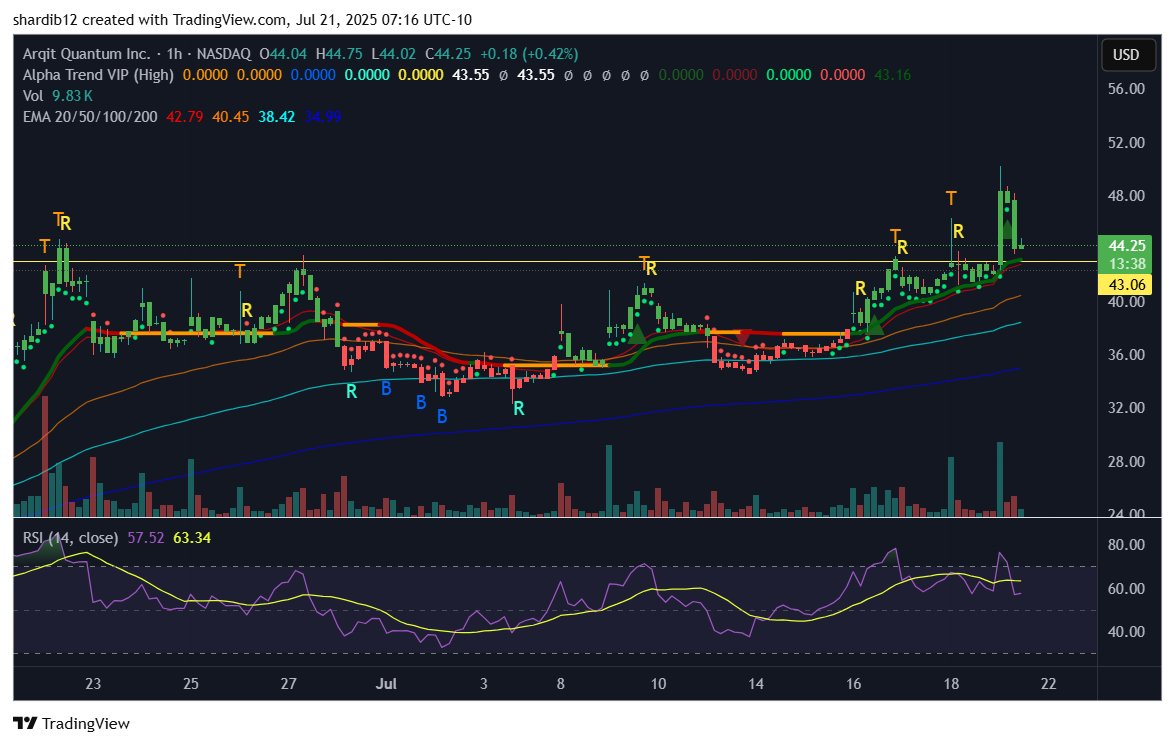This screenshot has width=1175, height=745.
Task: Click the 25 date label on the time axis
Action: (191, 684)
